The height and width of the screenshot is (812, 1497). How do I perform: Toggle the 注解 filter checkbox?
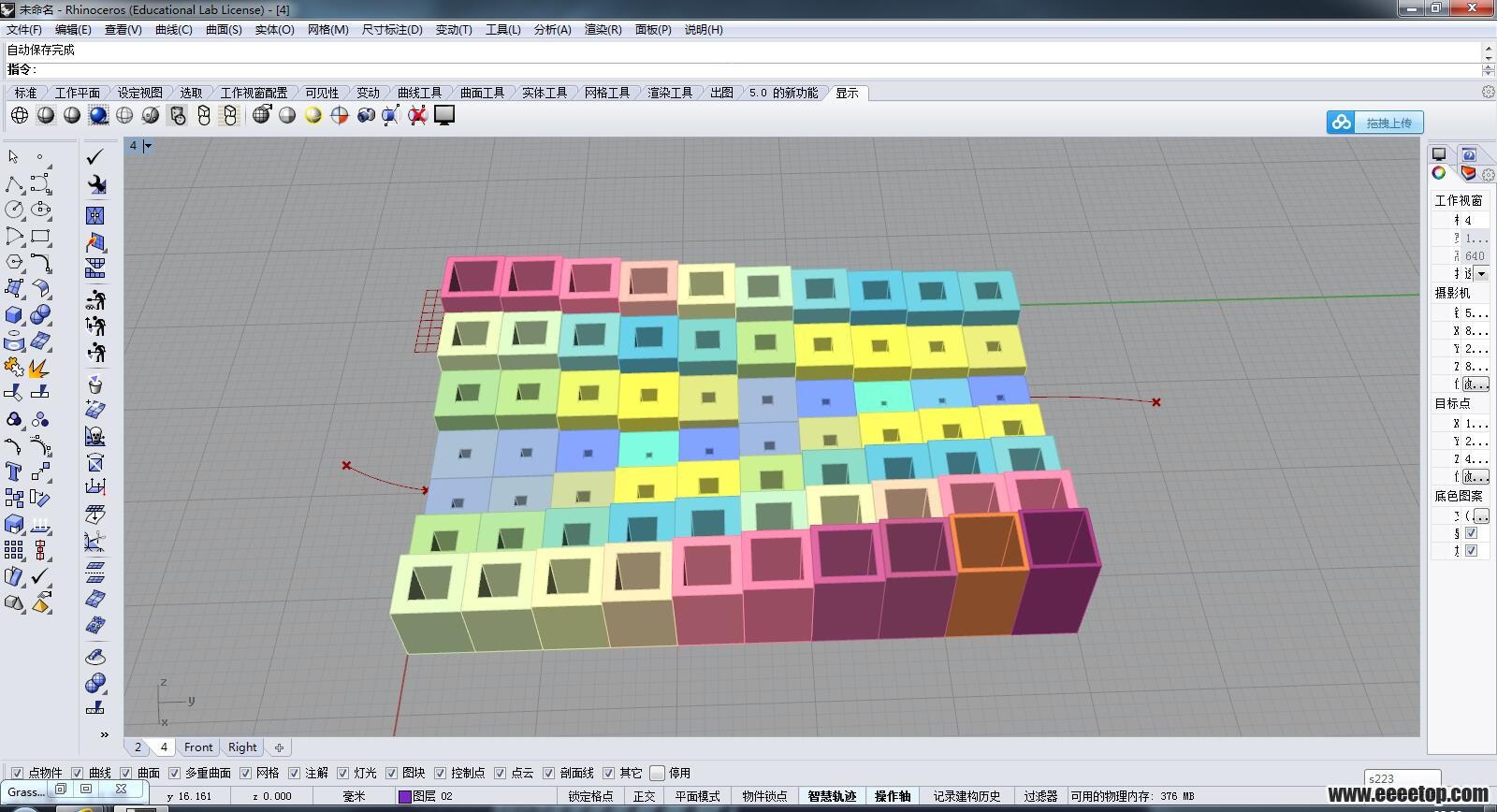[x=295, y=773]
